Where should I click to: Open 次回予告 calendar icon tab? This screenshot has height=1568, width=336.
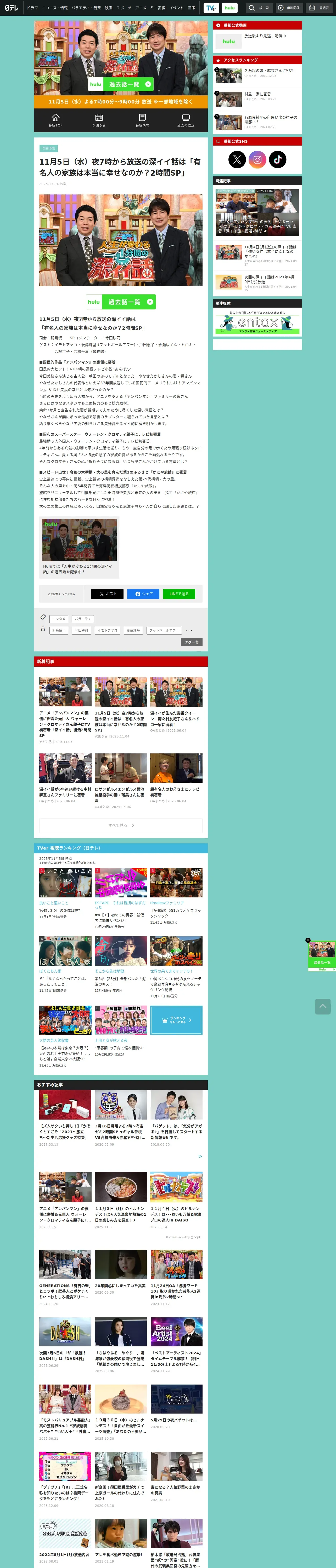[x=99, y=120]
